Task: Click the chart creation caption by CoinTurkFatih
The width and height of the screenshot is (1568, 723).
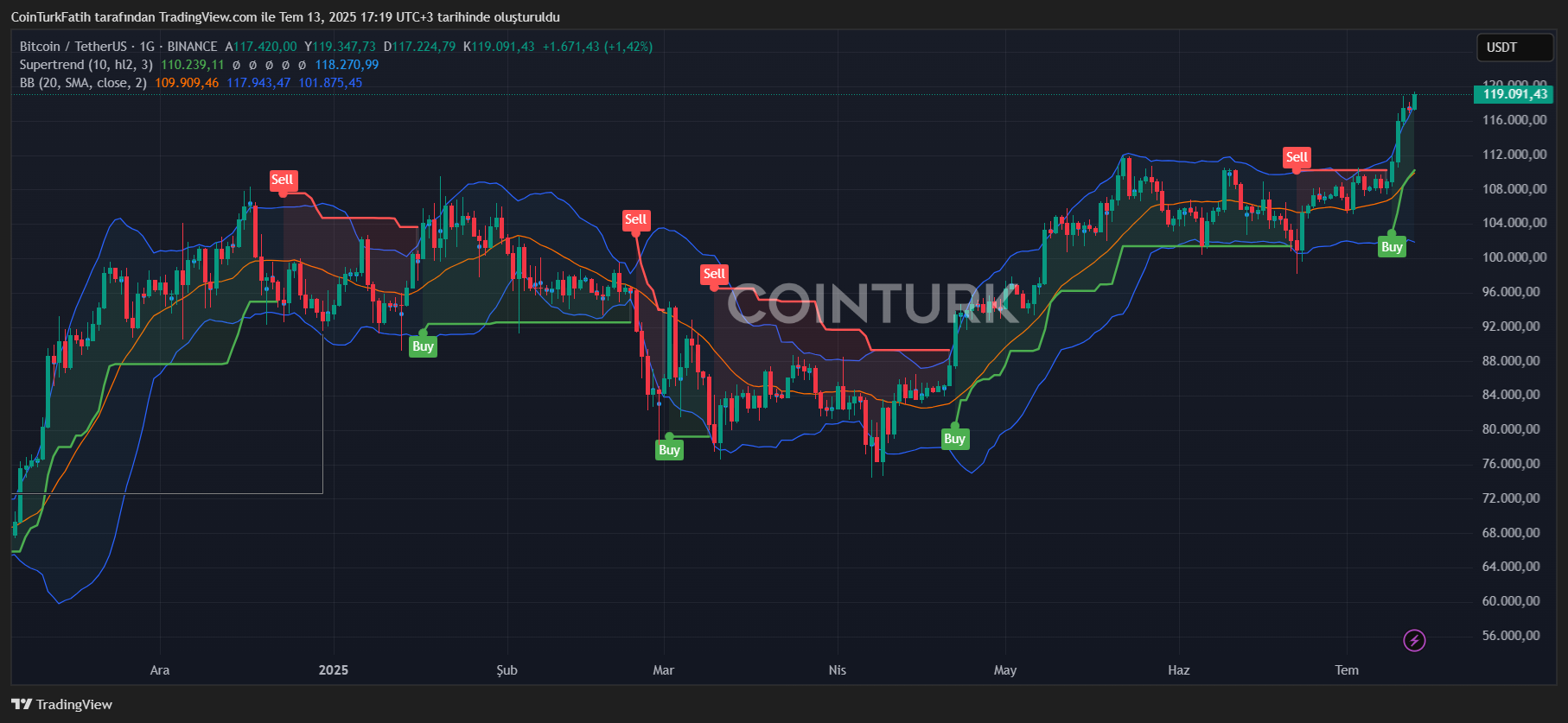Action: point(285,17)
